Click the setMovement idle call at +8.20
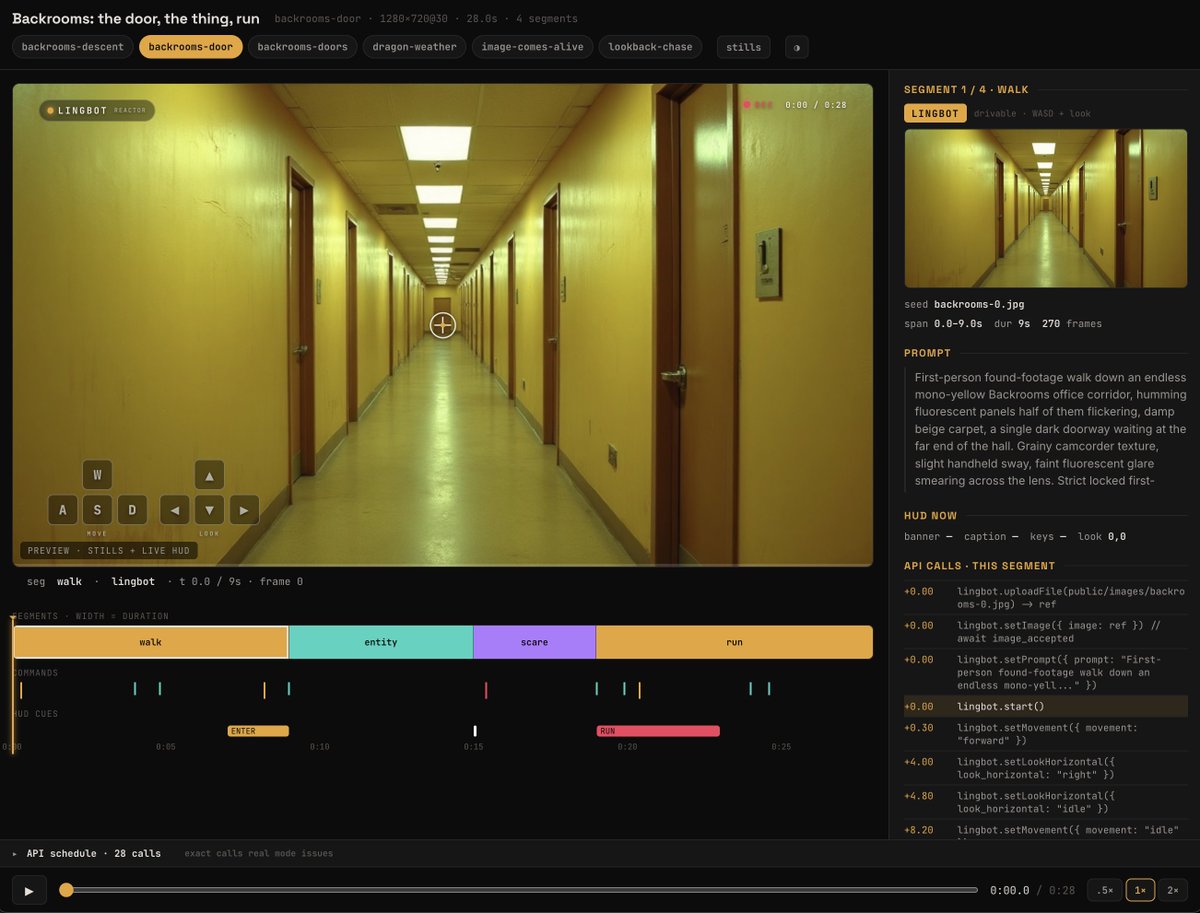 (1046, 832)
